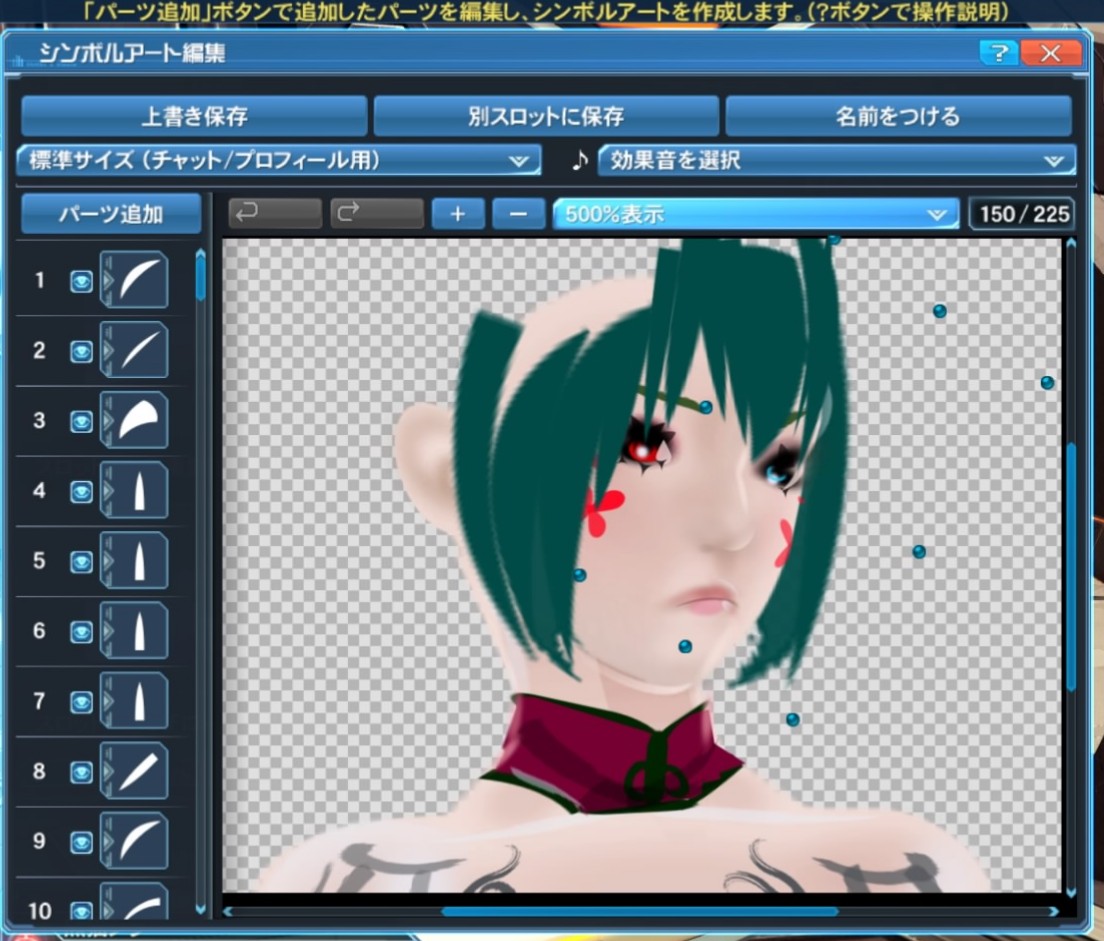Click the canvas scroll-down arrow
1104x941 pixels.
click(1071, 893)
